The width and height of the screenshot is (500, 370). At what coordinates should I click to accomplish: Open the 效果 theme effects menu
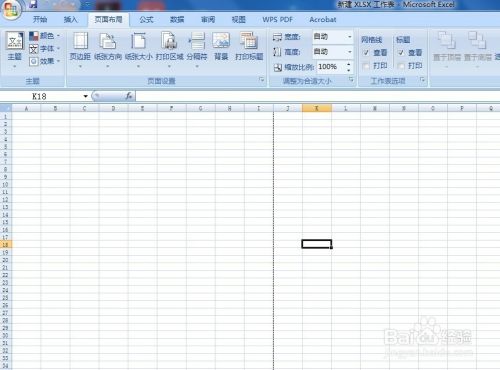click(x=44, y=61)
